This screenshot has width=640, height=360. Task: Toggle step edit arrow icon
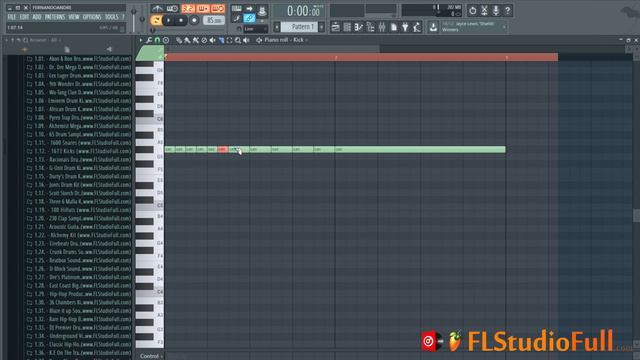(x=249, y=9)
